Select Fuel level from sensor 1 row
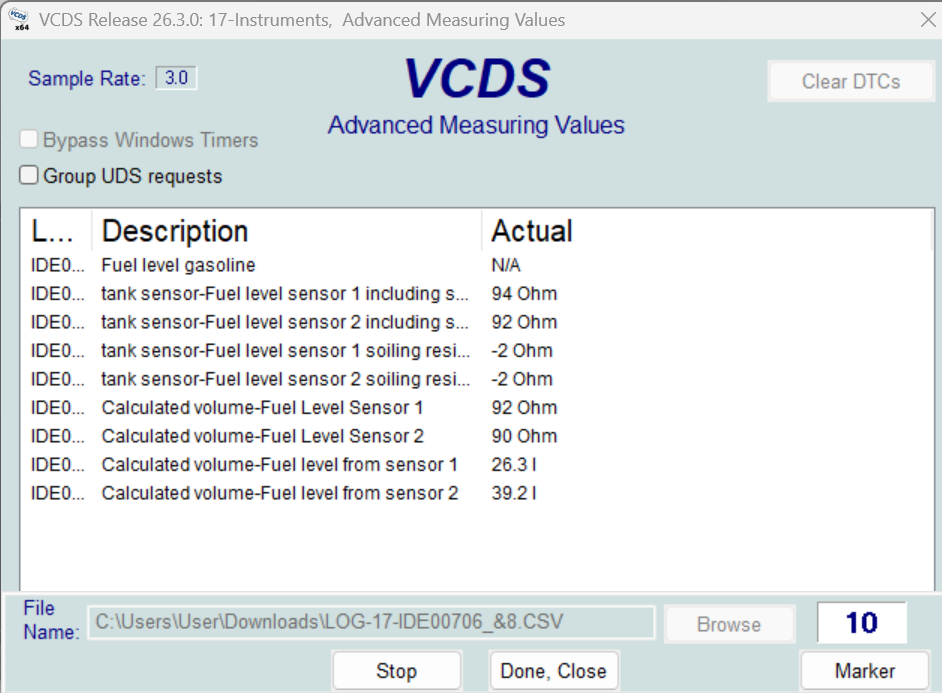 (477, 465)
